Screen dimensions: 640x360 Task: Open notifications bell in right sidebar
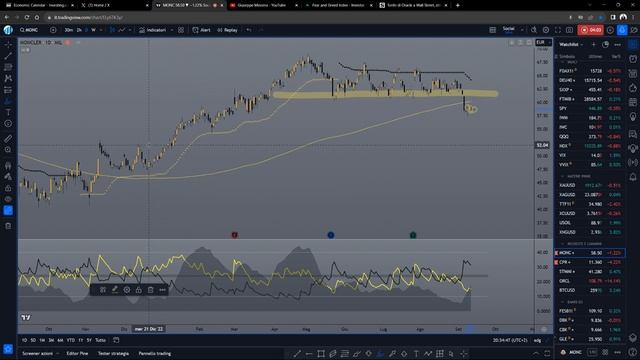point(633,177)
